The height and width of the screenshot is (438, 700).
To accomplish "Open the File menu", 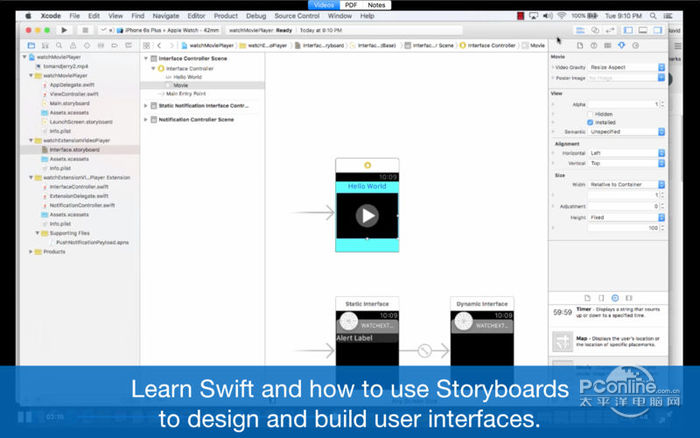I will pos(75,16).
